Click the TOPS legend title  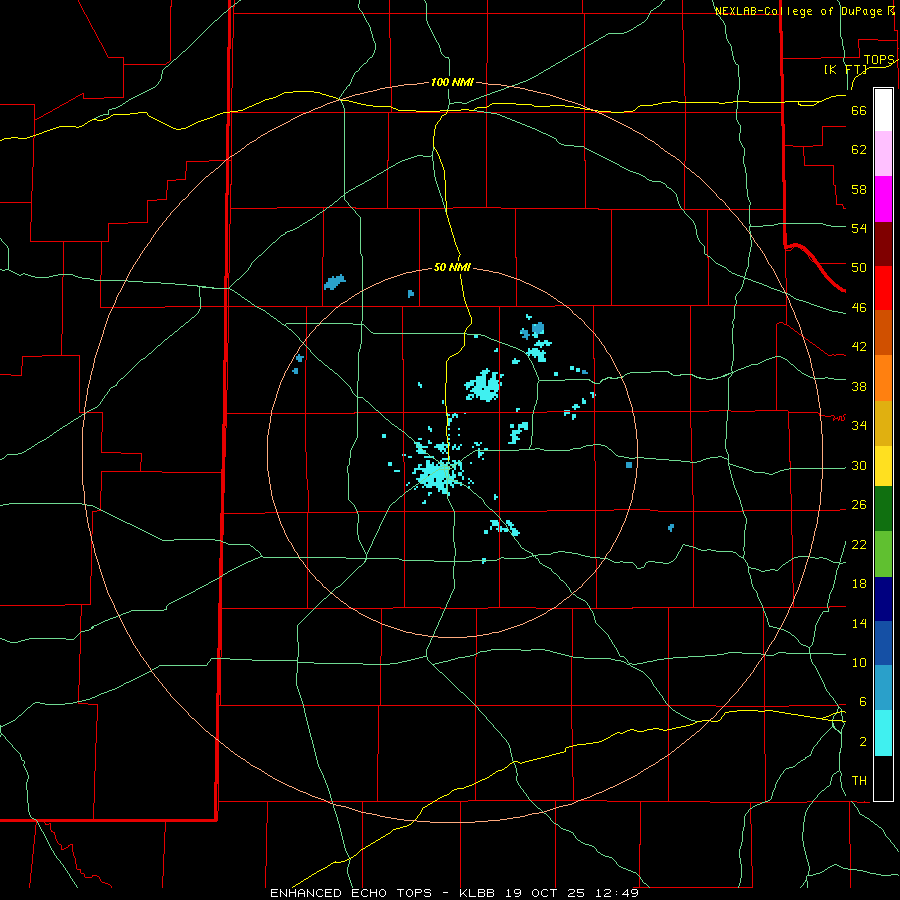(879, 60)
